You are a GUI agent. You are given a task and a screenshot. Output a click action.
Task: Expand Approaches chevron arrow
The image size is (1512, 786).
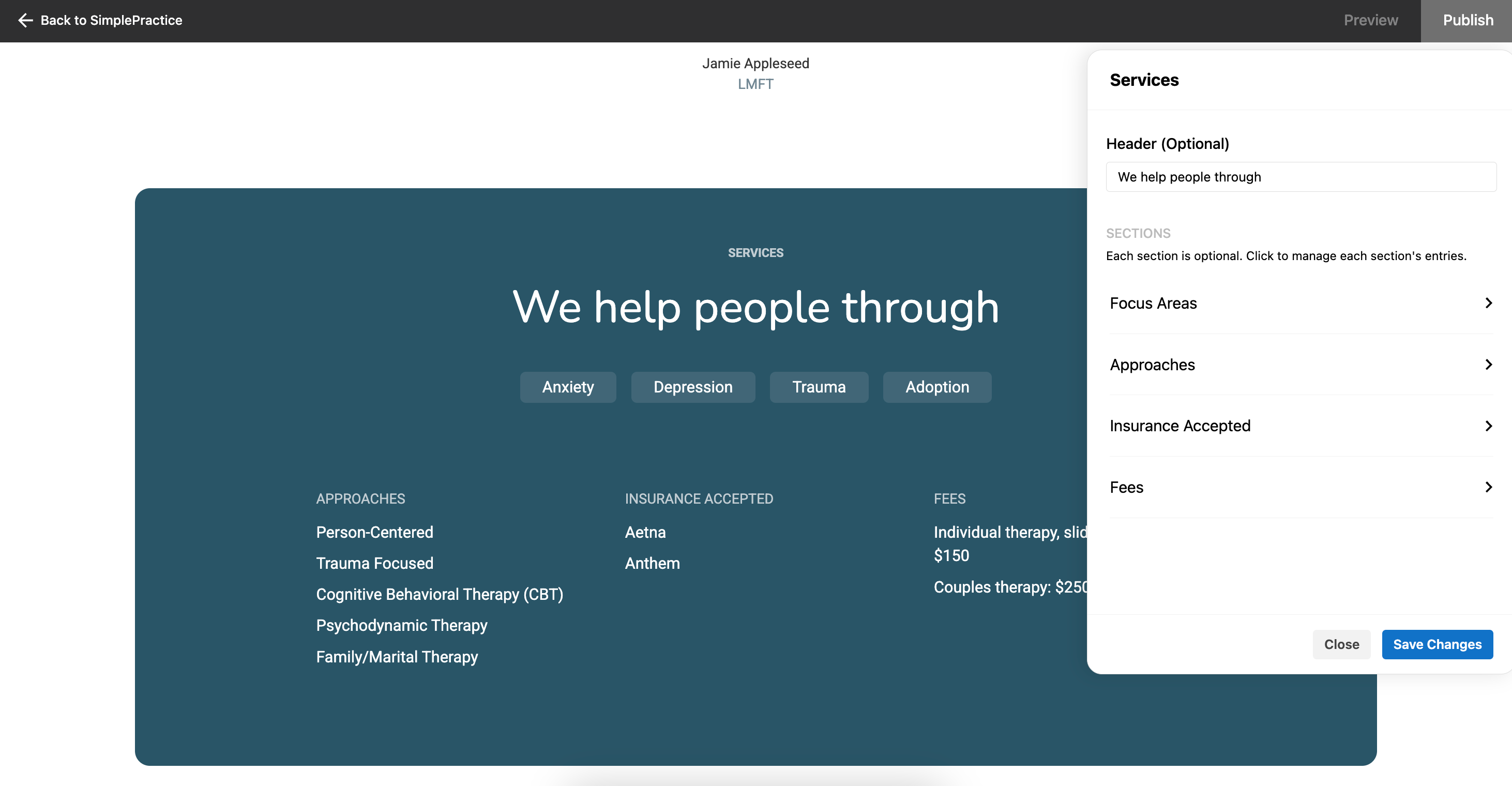click(x=1488, y=365)
